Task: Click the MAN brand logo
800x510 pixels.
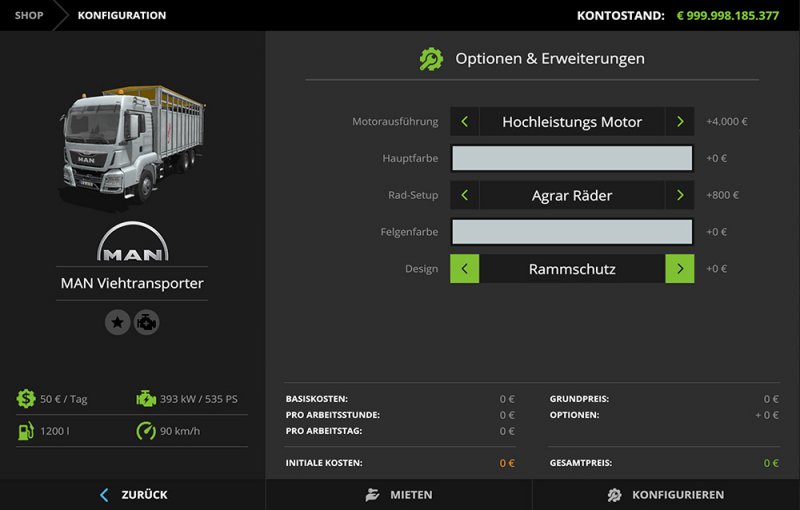Action: (x=133, y=243)
